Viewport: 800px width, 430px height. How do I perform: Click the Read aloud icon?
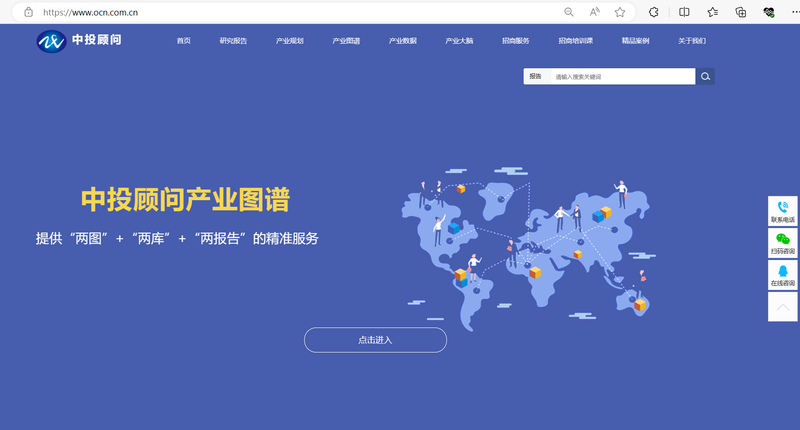(594, 12)
